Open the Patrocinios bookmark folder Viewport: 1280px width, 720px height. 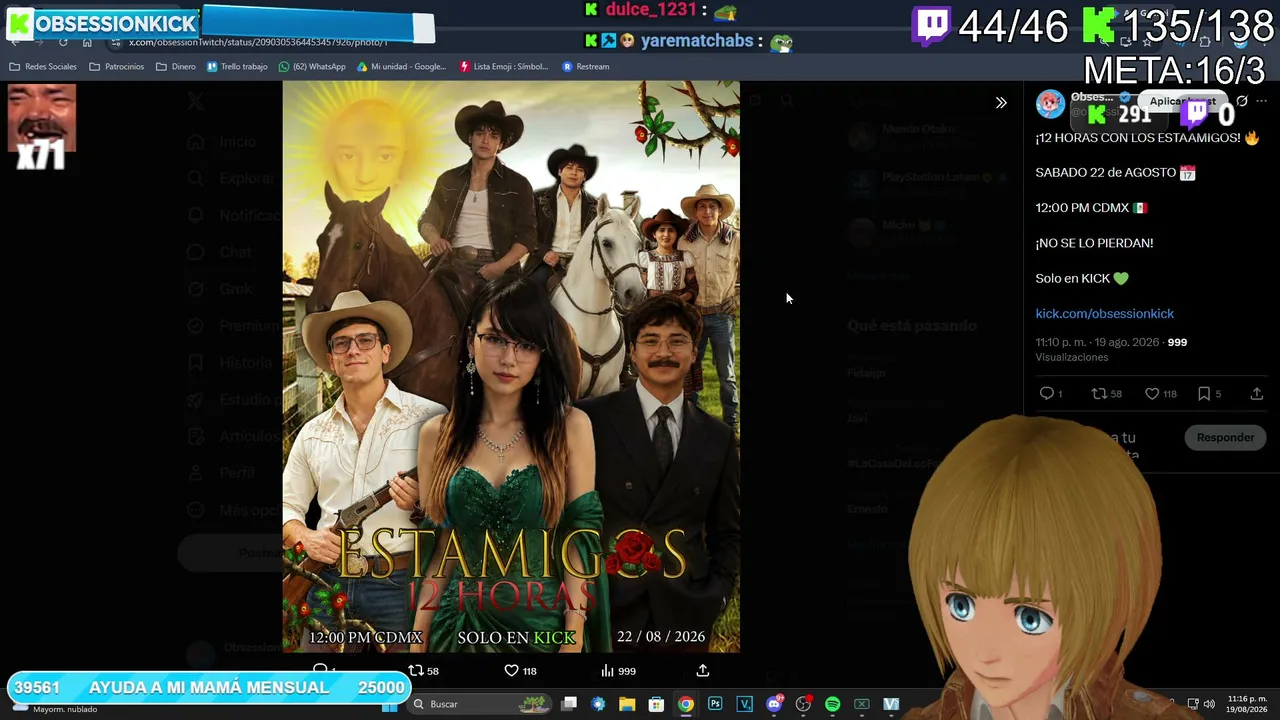pos(117,67)
